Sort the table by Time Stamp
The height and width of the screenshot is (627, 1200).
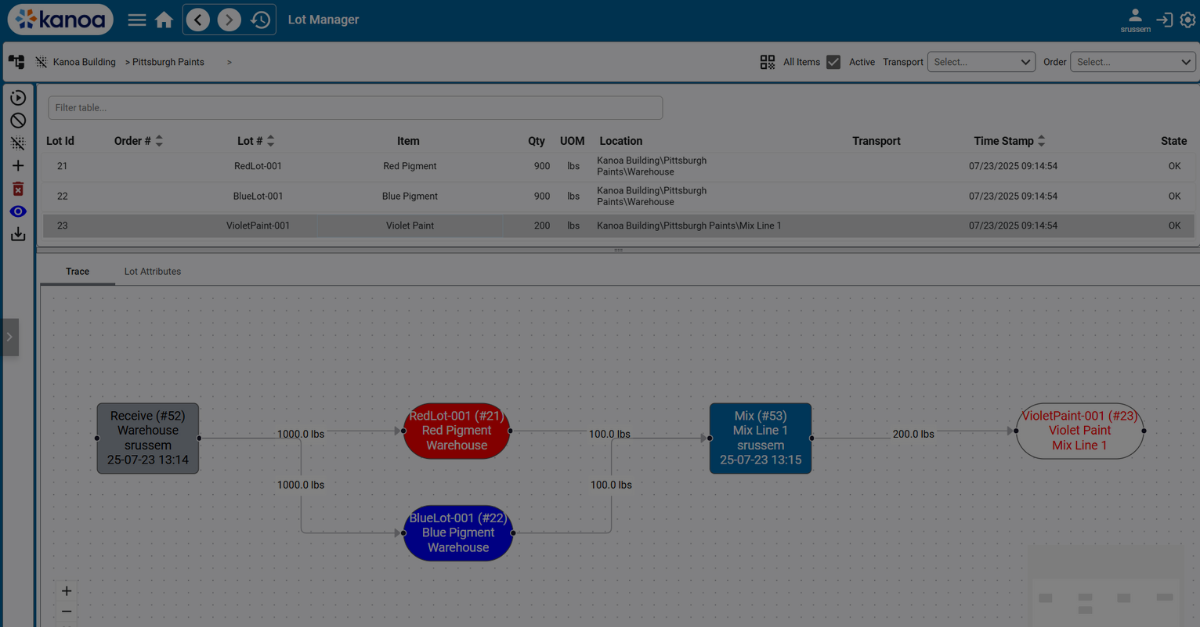click(x=1041, y=141)
